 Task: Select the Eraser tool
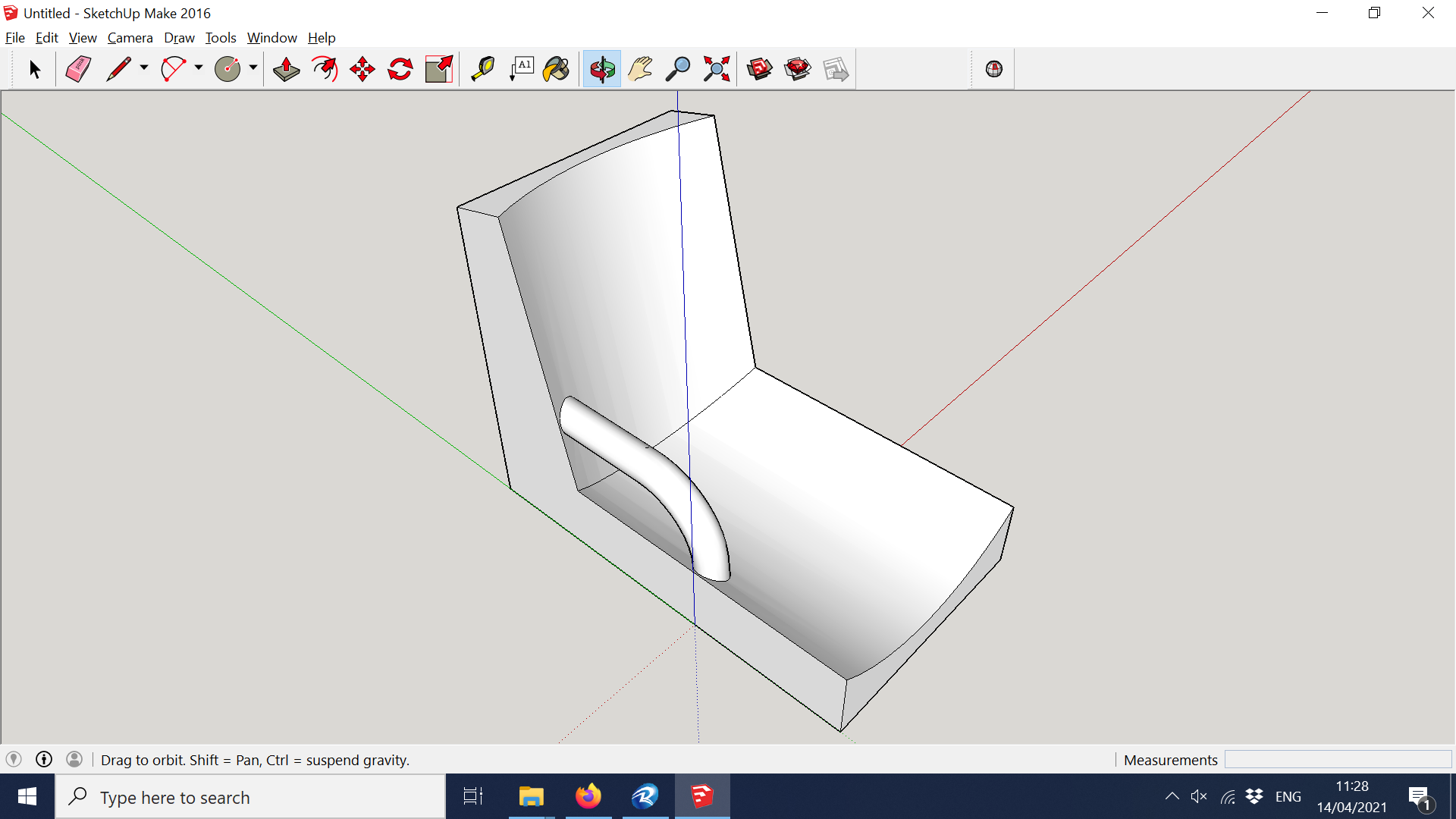(x=77, y=68)
